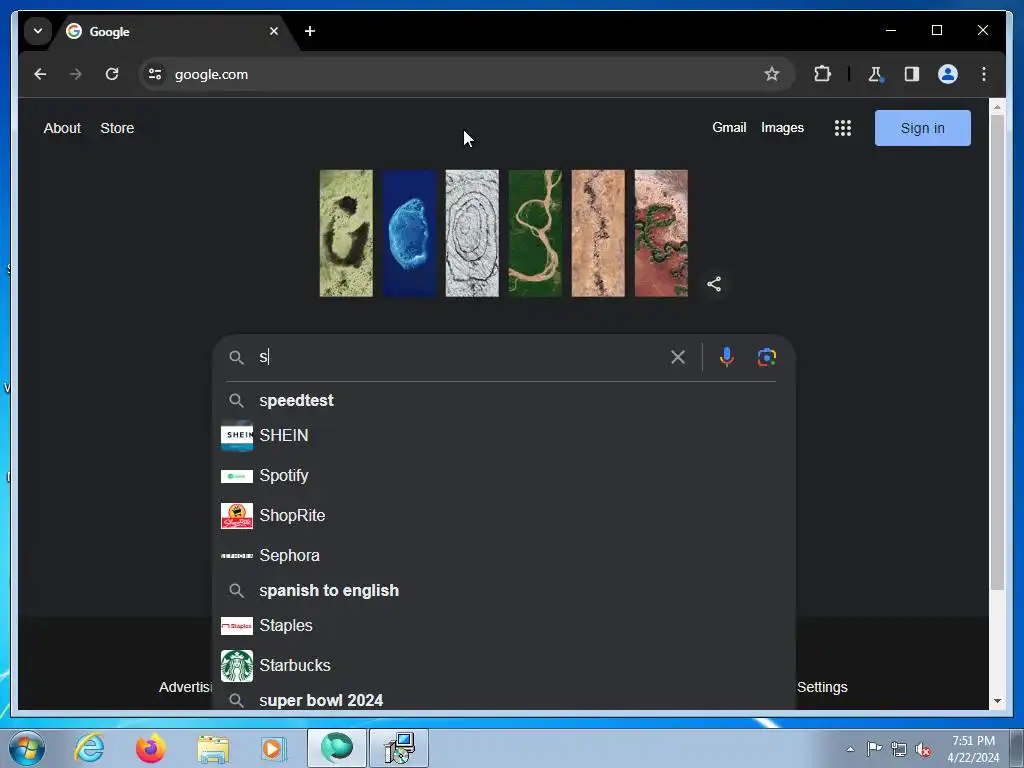Screen dimensions: 1024x768
Task: Launch Internet Explorer from taskbar
Action: tap(89, 748)
